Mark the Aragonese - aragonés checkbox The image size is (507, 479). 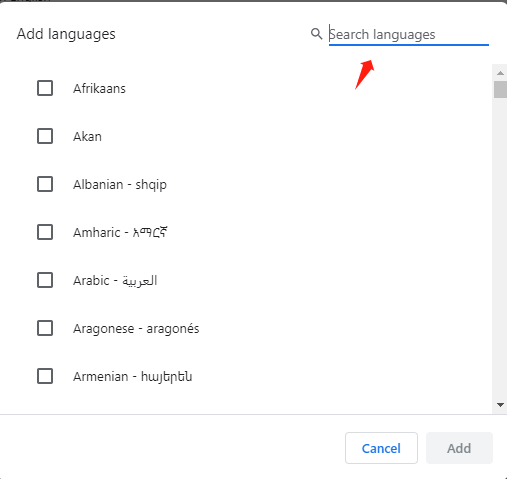[x=45, y=328]
